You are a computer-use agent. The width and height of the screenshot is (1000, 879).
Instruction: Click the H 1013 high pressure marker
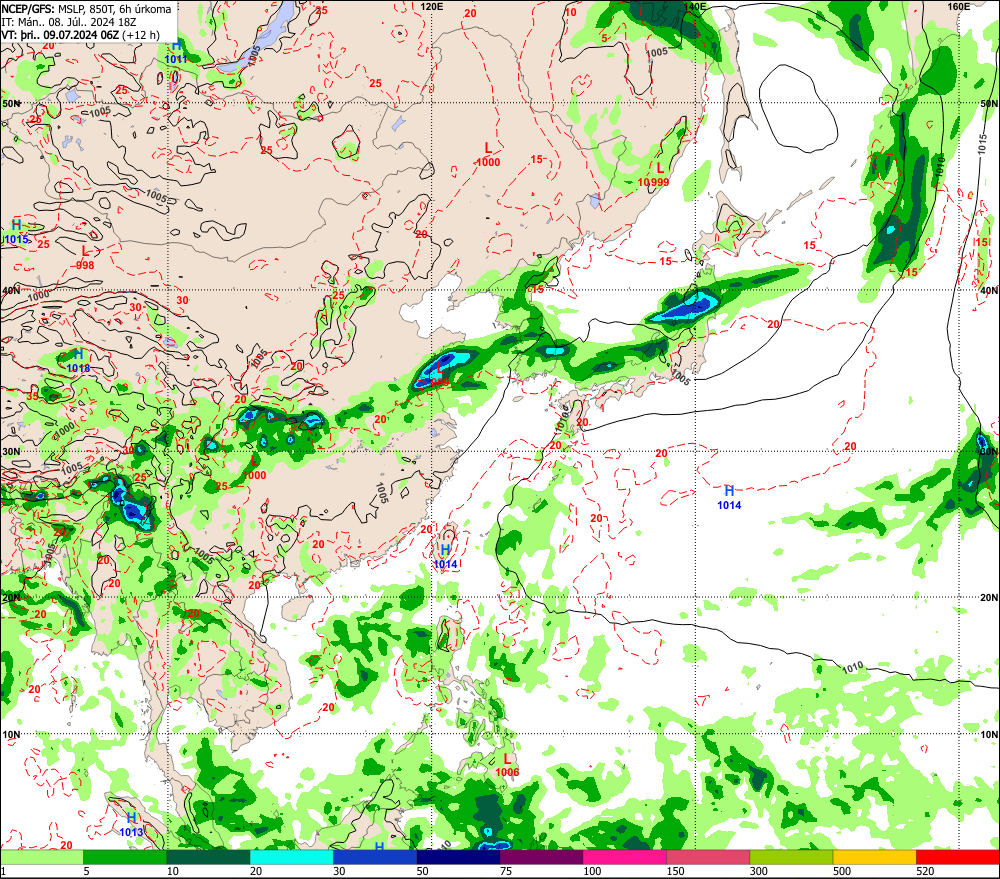coord(131,825)
